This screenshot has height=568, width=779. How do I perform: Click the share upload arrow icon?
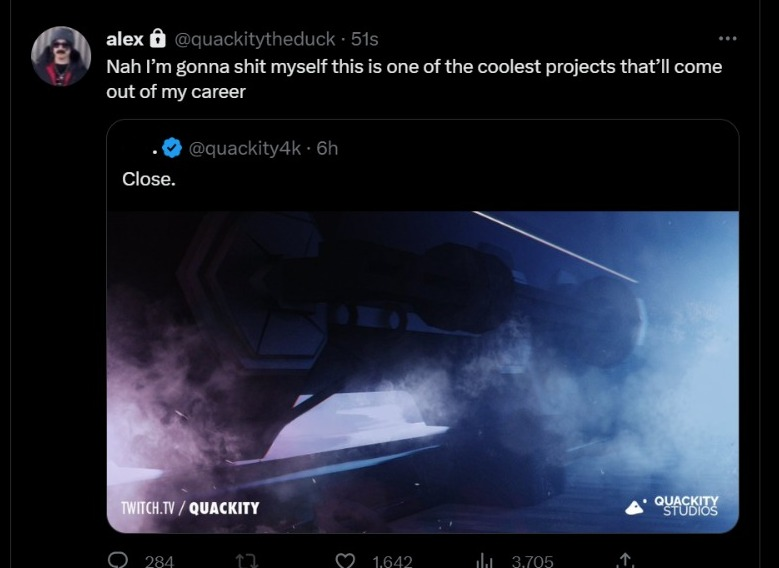click(625, 561)
